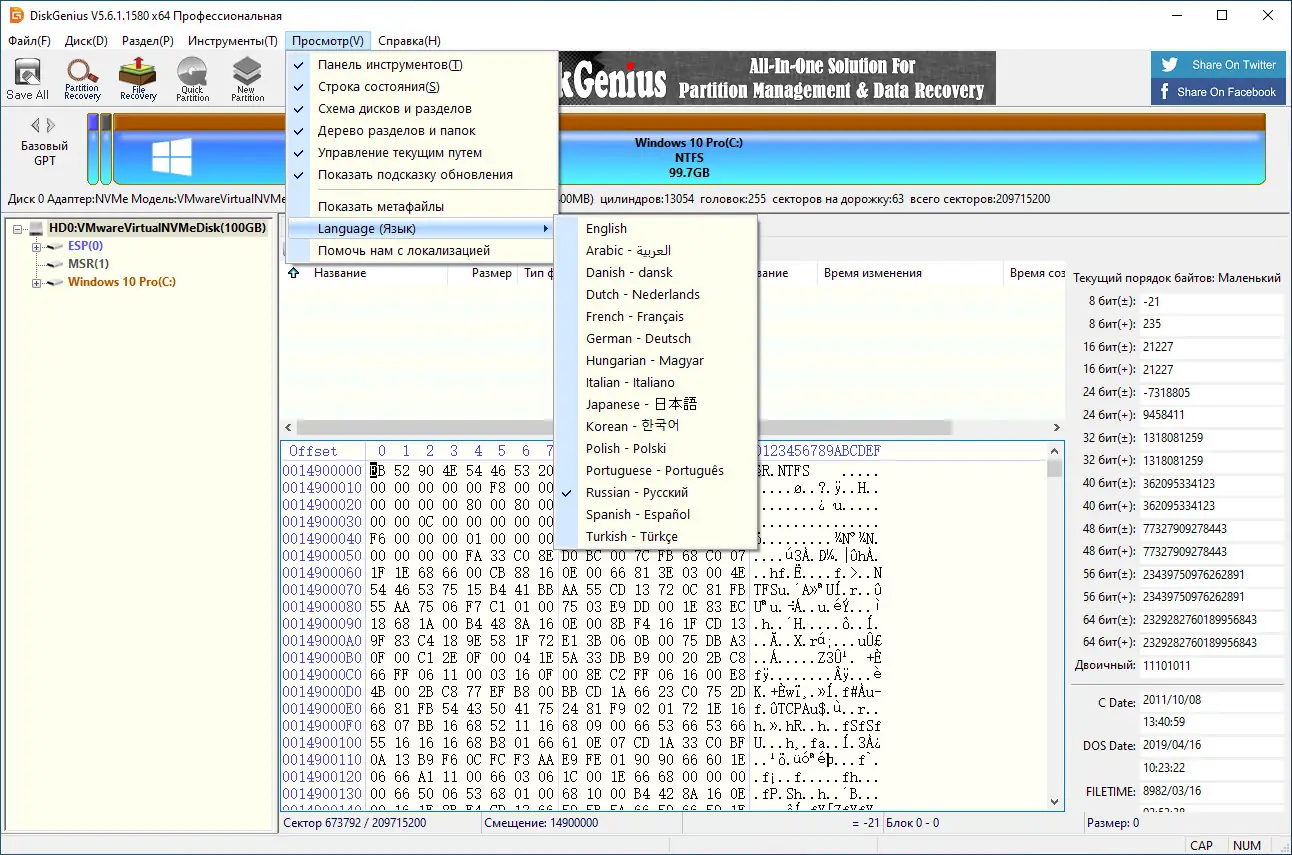This screenshot has height=855, width=1292.
Task: Collapse the HD0 disk tree node
Action: pos(18,228)
